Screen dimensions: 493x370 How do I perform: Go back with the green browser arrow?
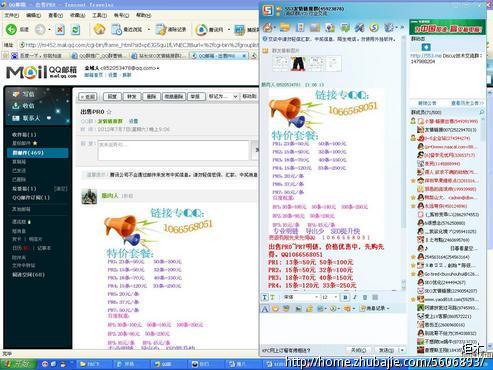point(11,29)
